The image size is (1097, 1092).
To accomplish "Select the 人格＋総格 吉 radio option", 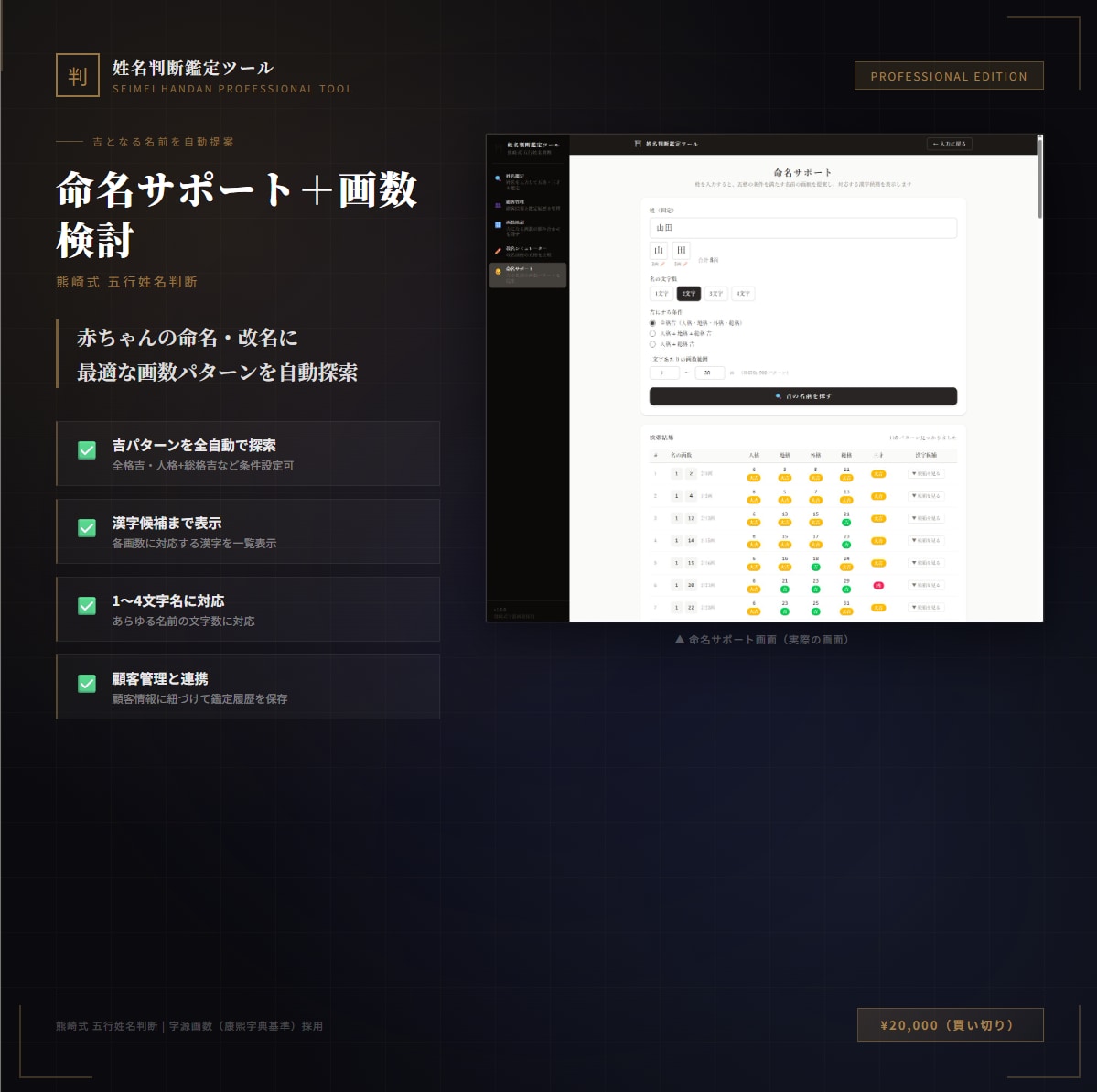I will pos(652,344).
